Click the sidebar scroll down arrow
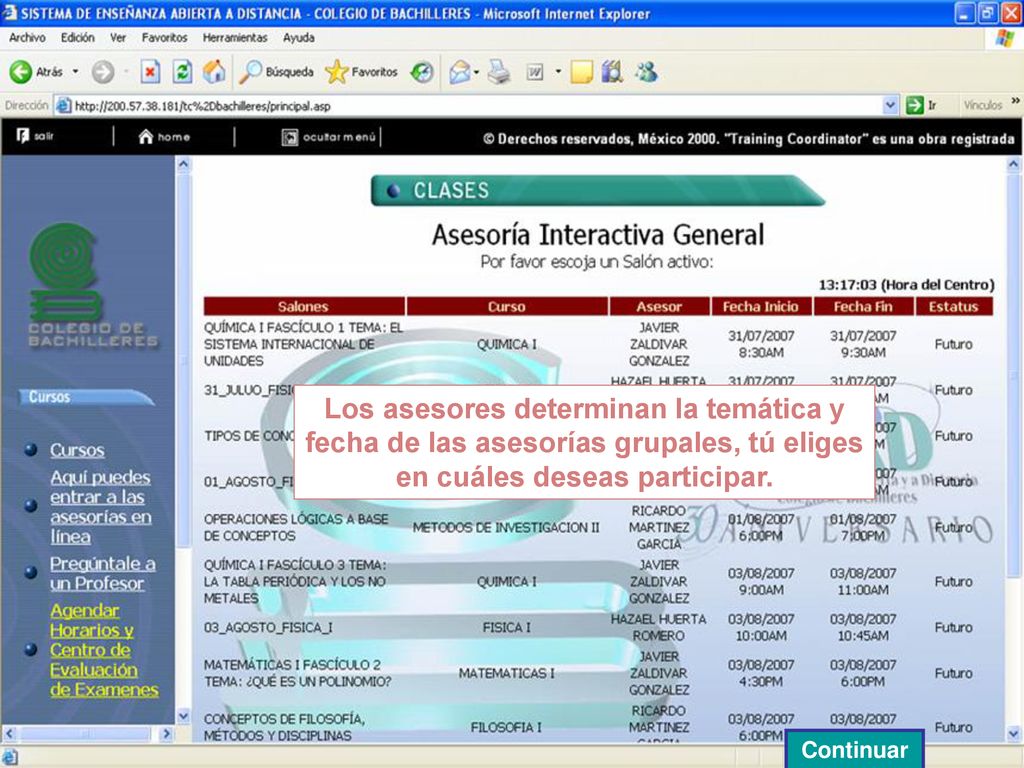Viewport: 1024px width, 768px height. click(x=184, y=716)
